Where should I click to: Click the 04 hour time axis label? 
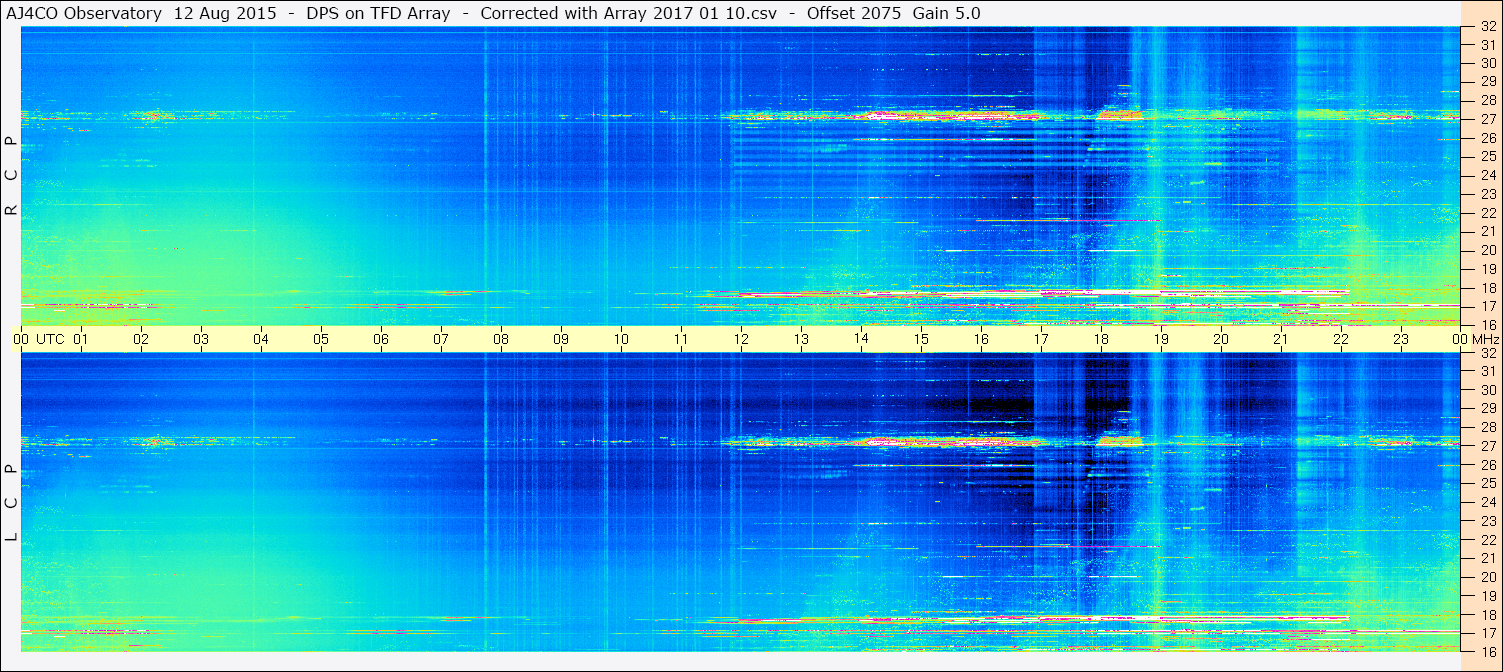point(261,339)
